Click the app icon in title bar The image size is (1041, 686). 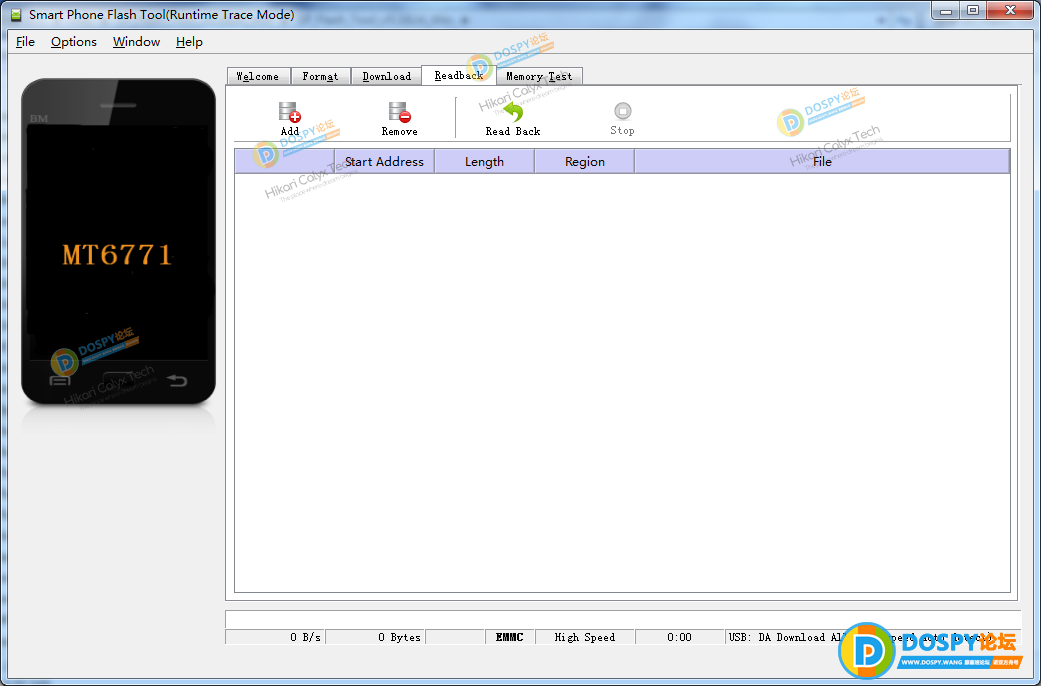point(16,15)
